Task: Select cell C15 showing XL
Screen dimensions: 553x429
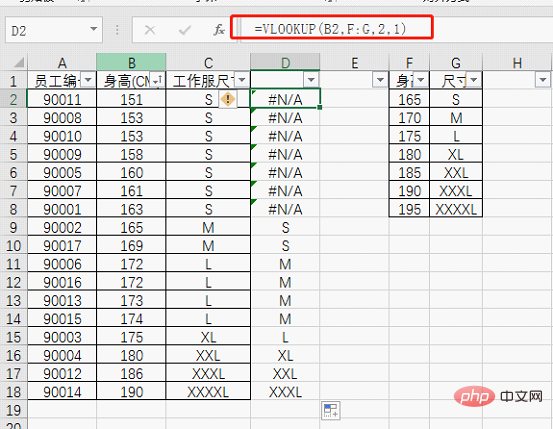Action: (208, 337)
